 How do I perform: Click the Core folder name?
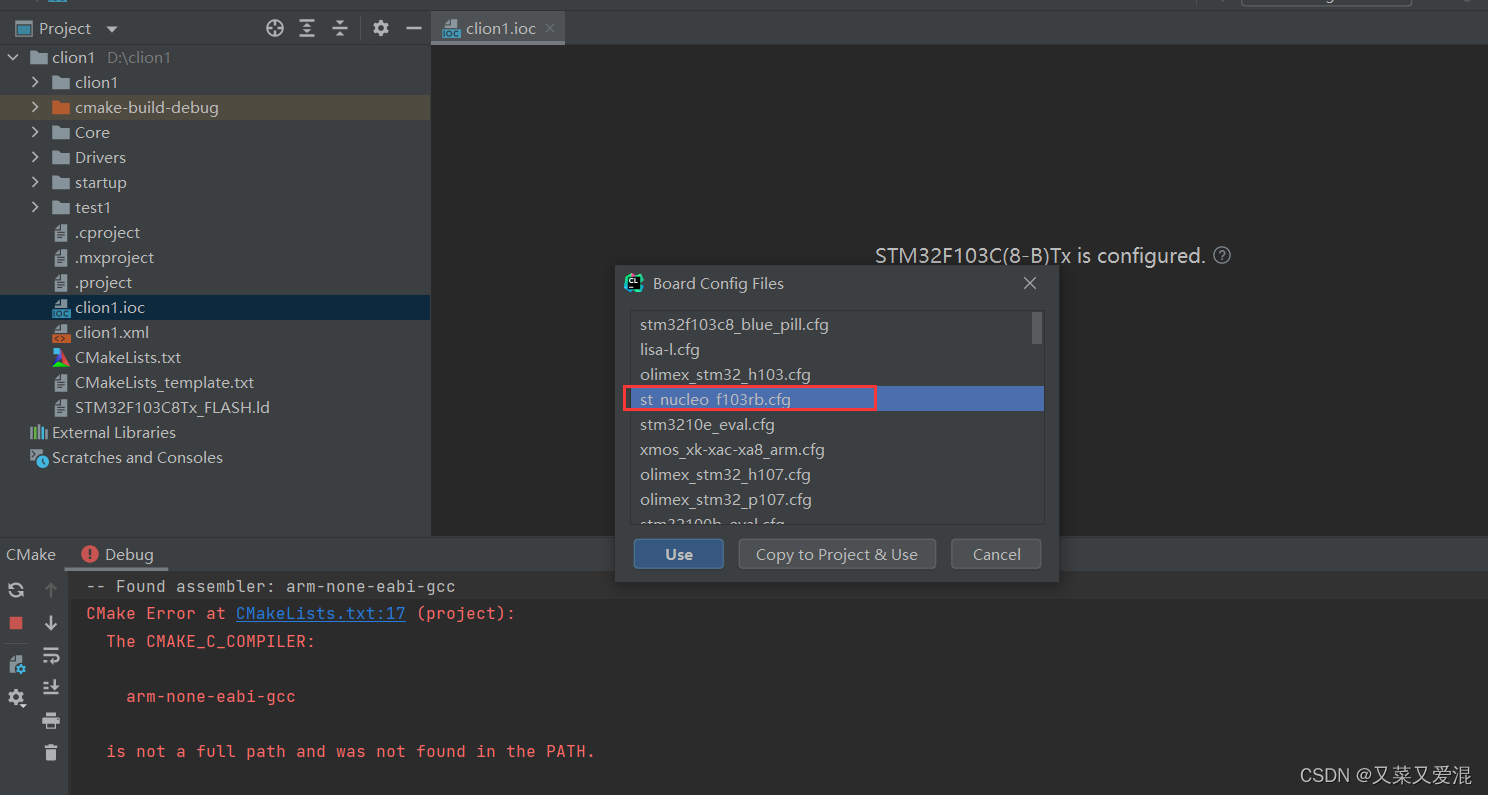click(x=92, y=132)
